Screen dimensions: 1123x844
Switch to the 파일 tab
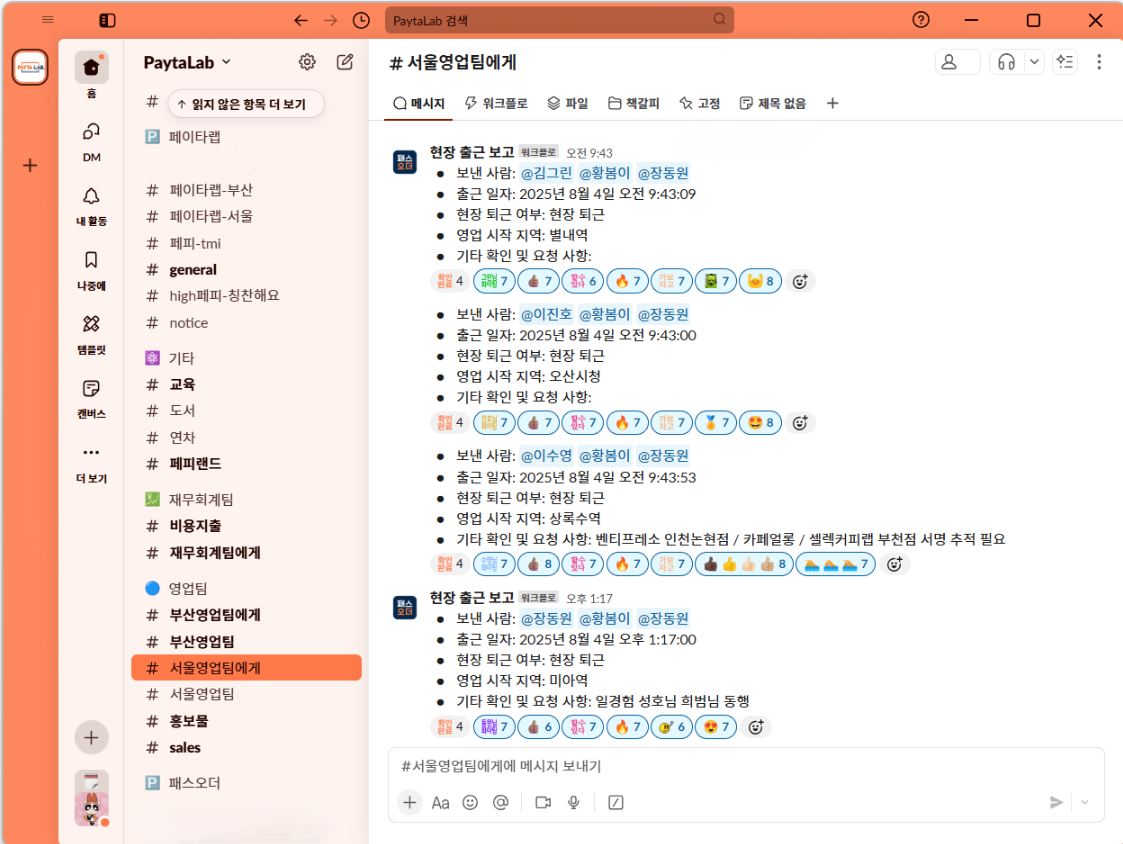[x=568, y=103]
